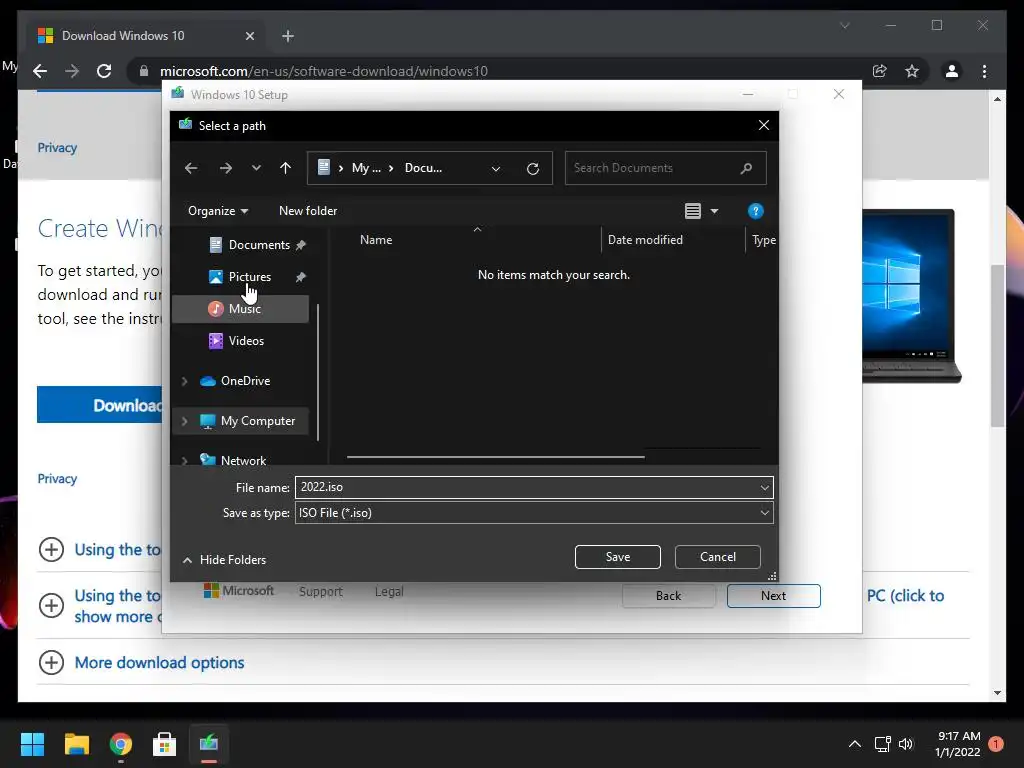Screen dimensions: 1024x768
Task: Expand the My Computer tree node
Action: (185, 421)
